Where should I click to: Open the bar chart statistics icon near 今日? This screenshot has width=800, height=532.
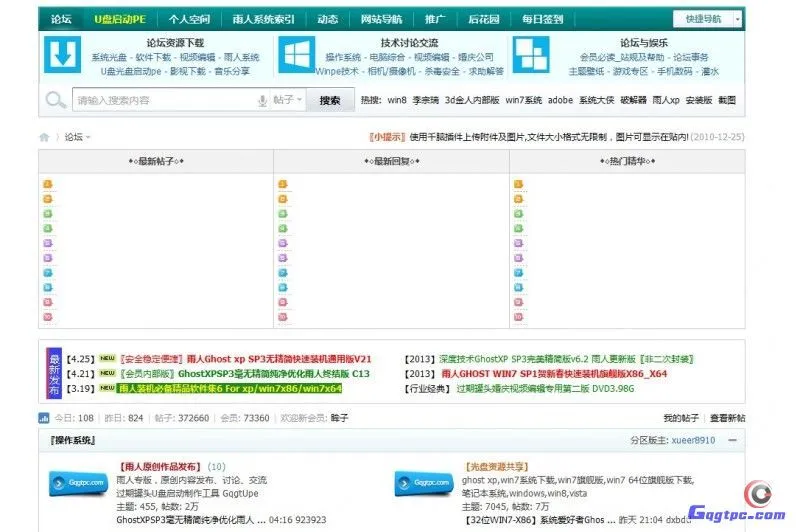(44, 418)
